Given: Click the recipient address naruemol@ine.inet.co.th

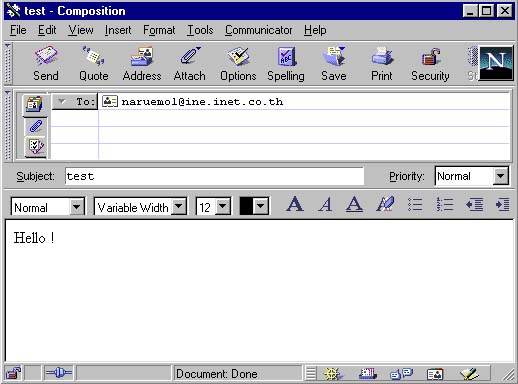Looking at the screenshot, I should [202, 101].
